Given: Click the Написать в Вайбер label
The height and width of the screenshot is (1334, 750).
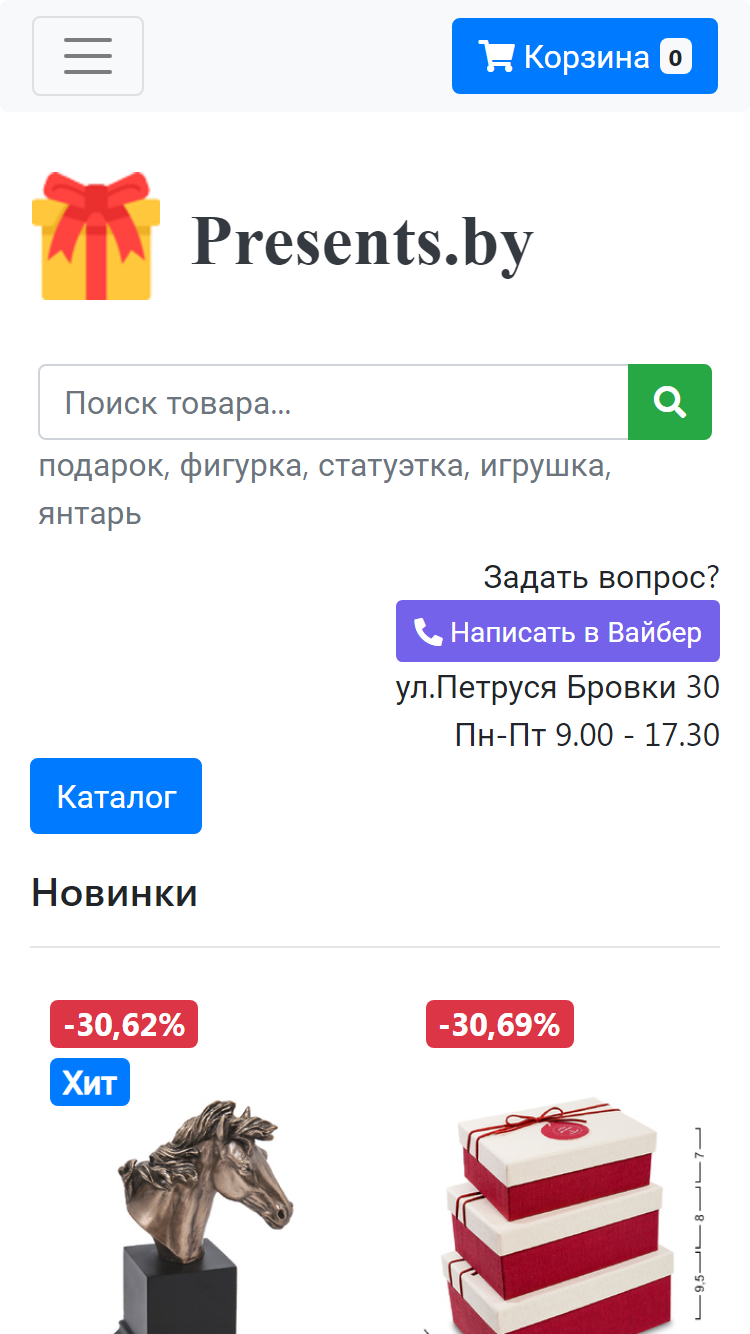Looking at the screenshot, I should point(576,632).
